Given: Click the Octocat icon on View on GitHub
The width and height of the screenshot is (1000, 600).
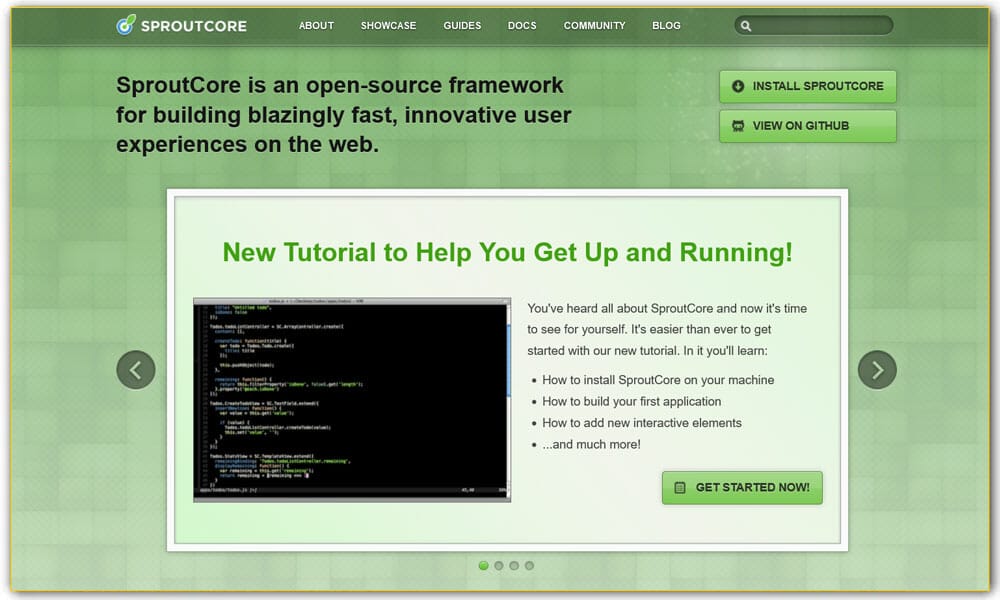Looking at the screenshot, I should [x=737, y=126].
